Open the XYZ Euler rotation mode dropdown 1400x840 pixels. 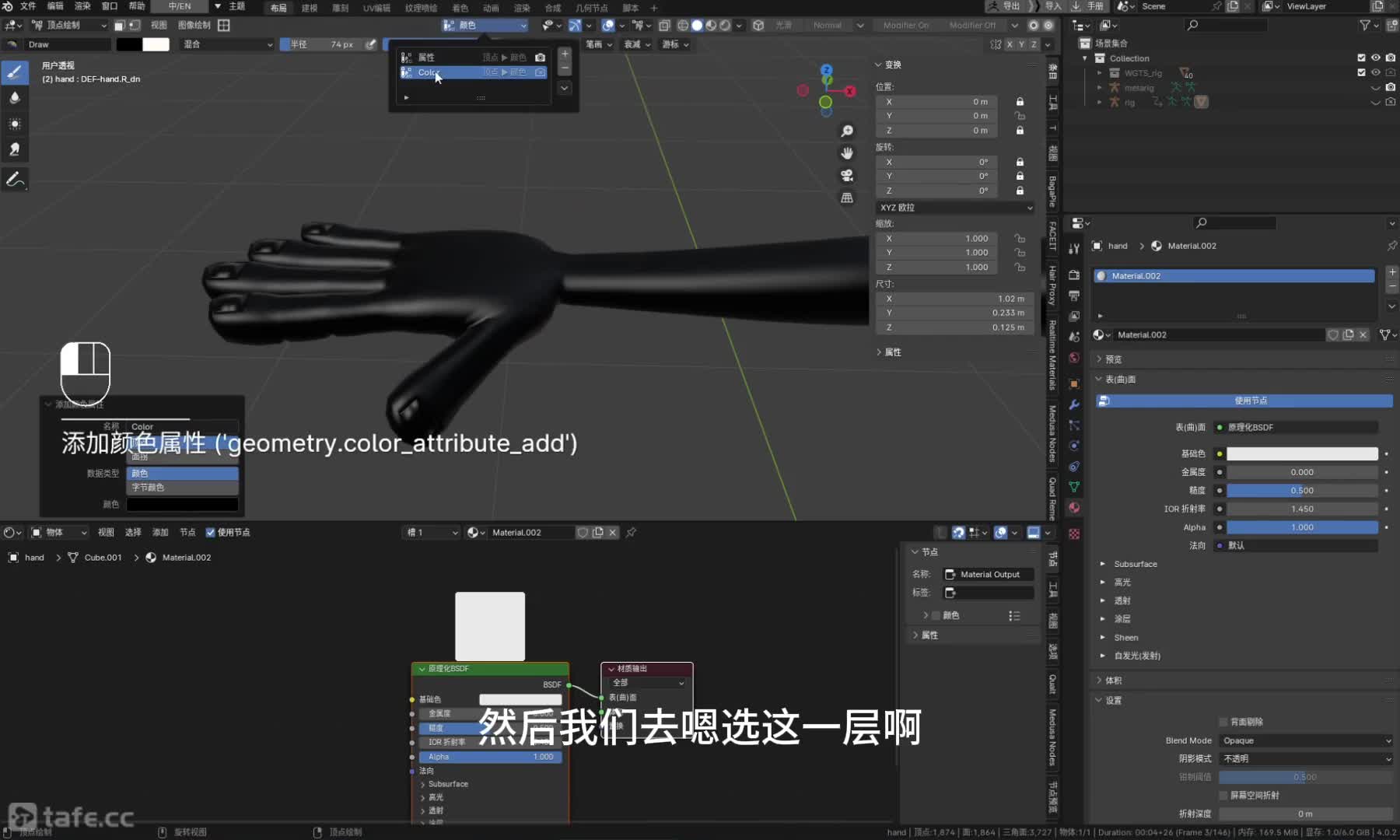point(956,208)
